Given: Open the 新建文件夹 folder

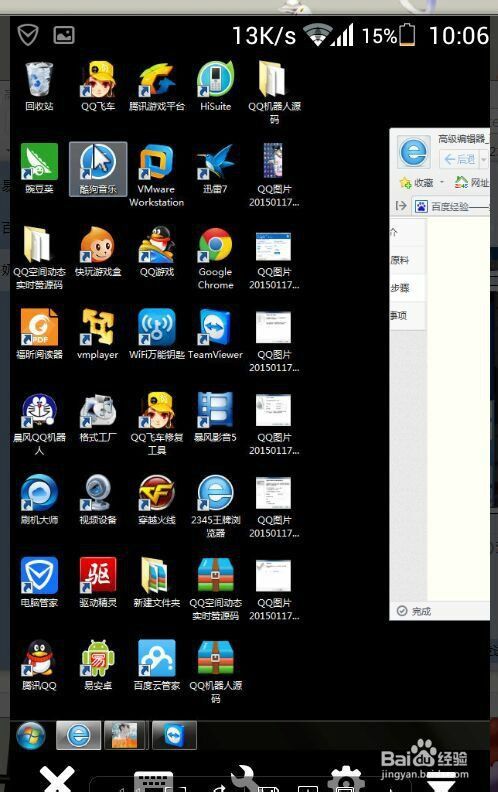Looking at the screenshot, I should (157, 582).
